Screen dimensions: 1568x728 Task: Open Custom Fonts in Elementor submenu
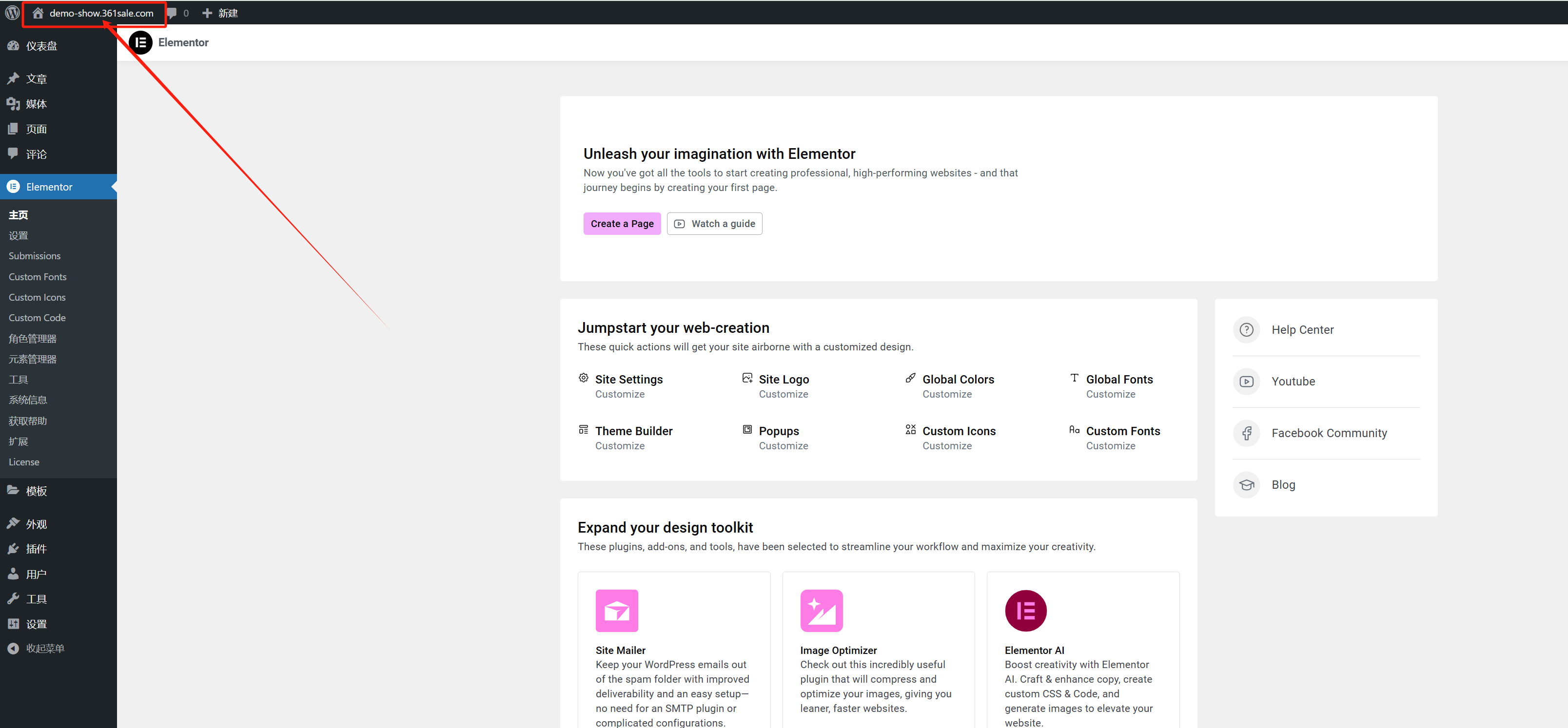click(37, 277)
